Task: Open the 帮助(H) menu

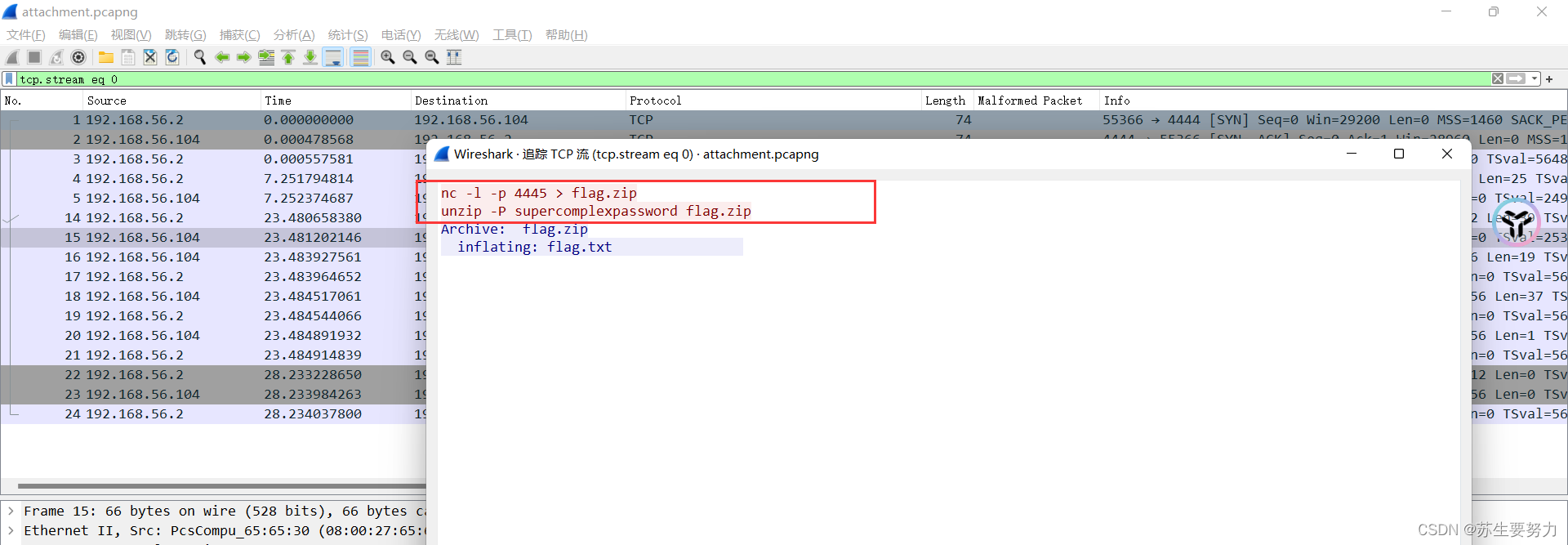Action: 567,35
